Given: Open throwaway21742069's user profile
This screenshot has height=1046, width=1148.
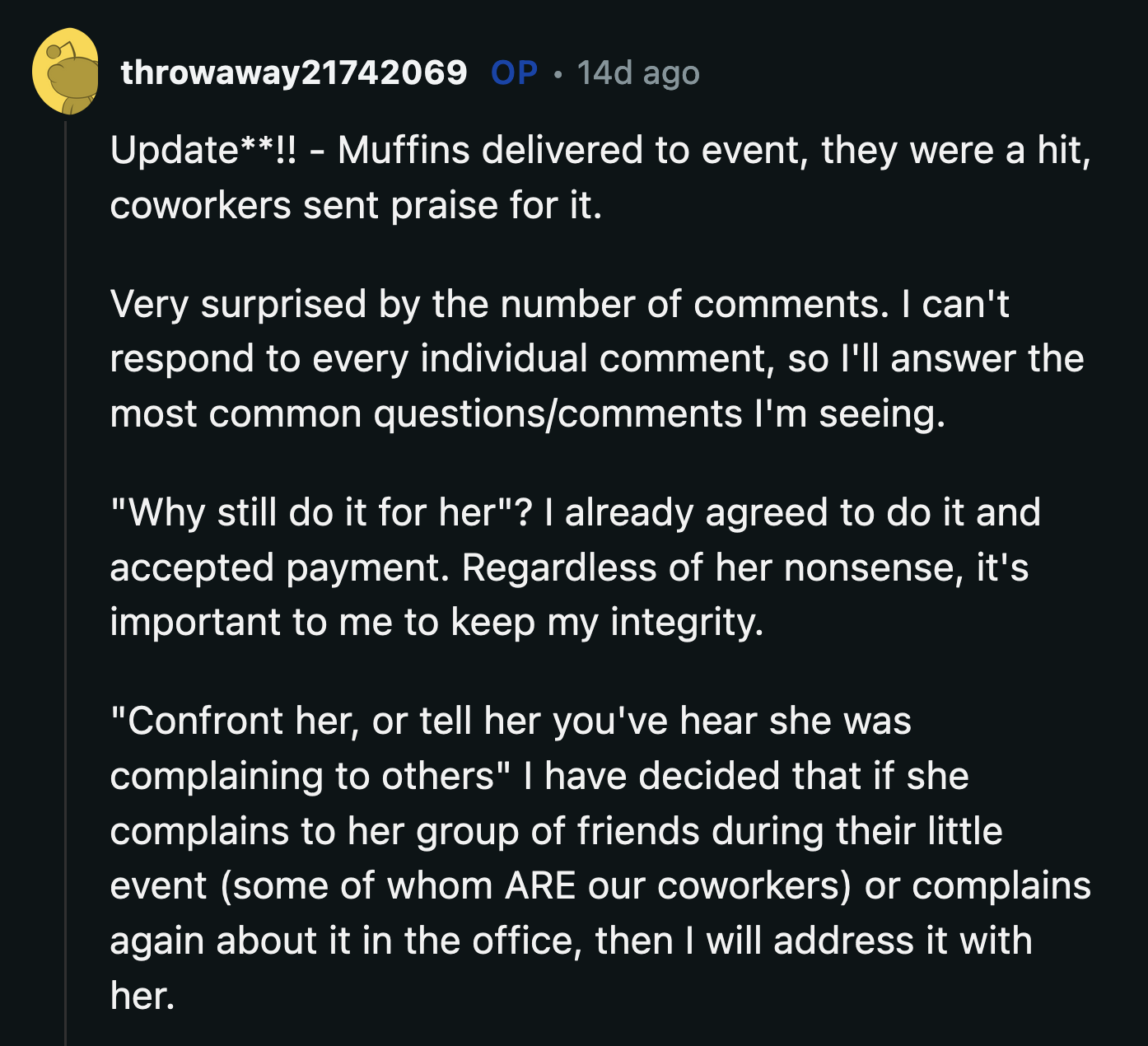Looking at the screenshot, I should [294, 72].
